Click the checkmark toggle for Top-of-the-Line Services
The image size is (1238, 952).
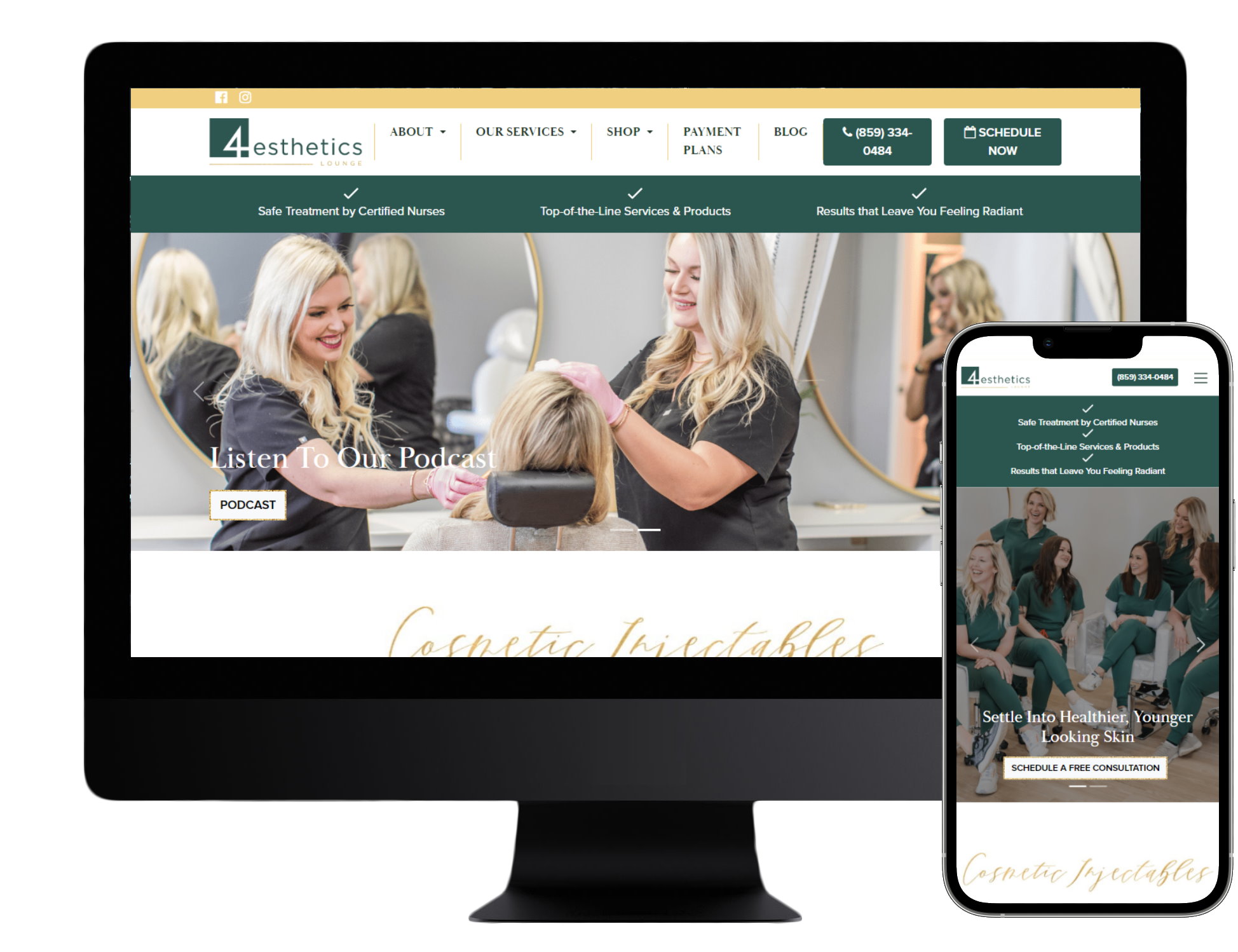point(634,190)
